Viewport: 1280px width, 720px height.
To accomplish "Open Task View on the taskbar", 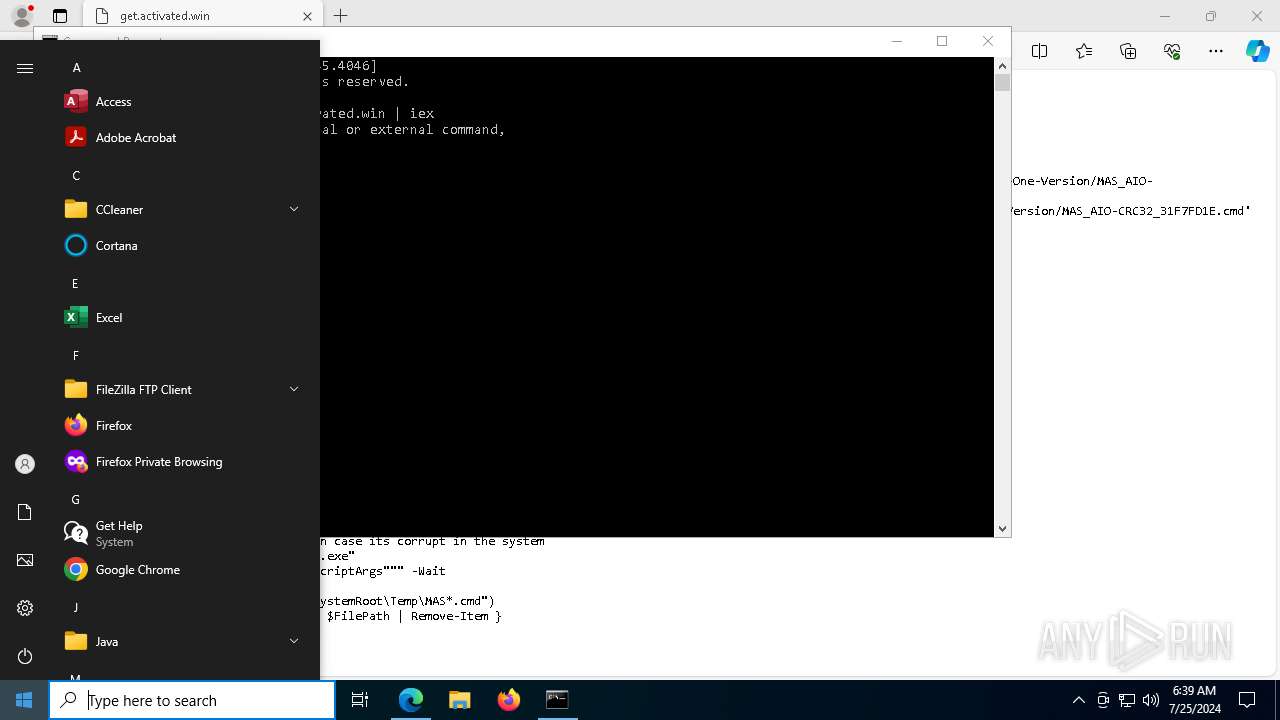I will click(360, 700).
